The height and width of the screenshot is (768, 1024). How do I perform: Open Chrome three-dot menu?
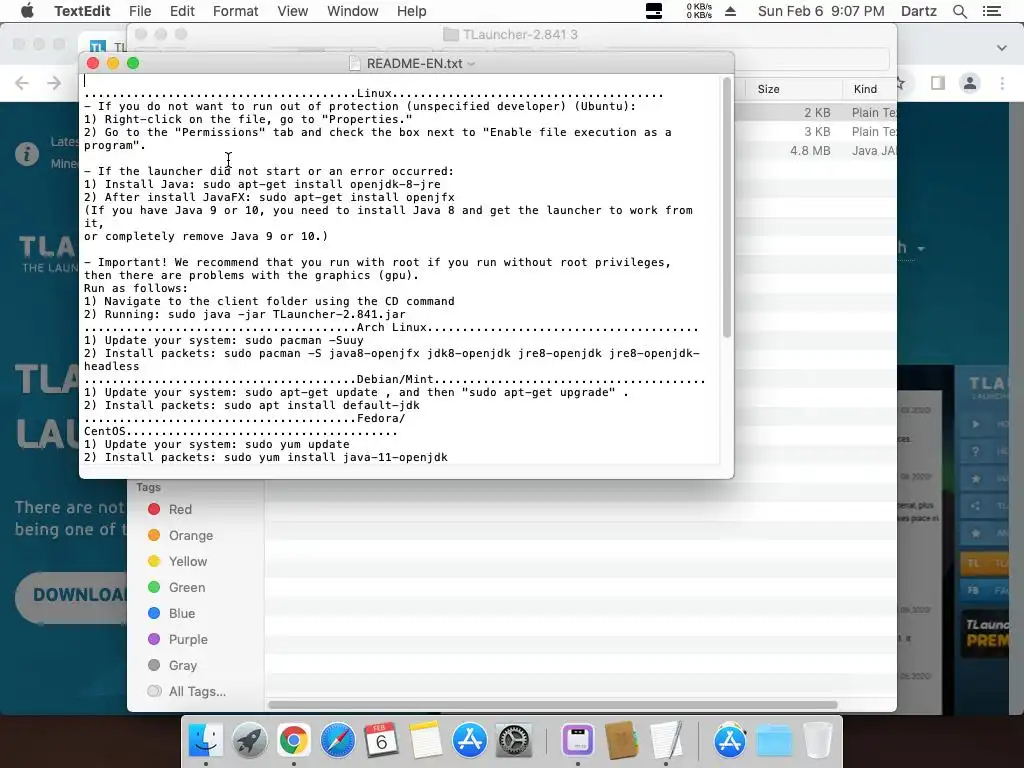click(1002, 83)
